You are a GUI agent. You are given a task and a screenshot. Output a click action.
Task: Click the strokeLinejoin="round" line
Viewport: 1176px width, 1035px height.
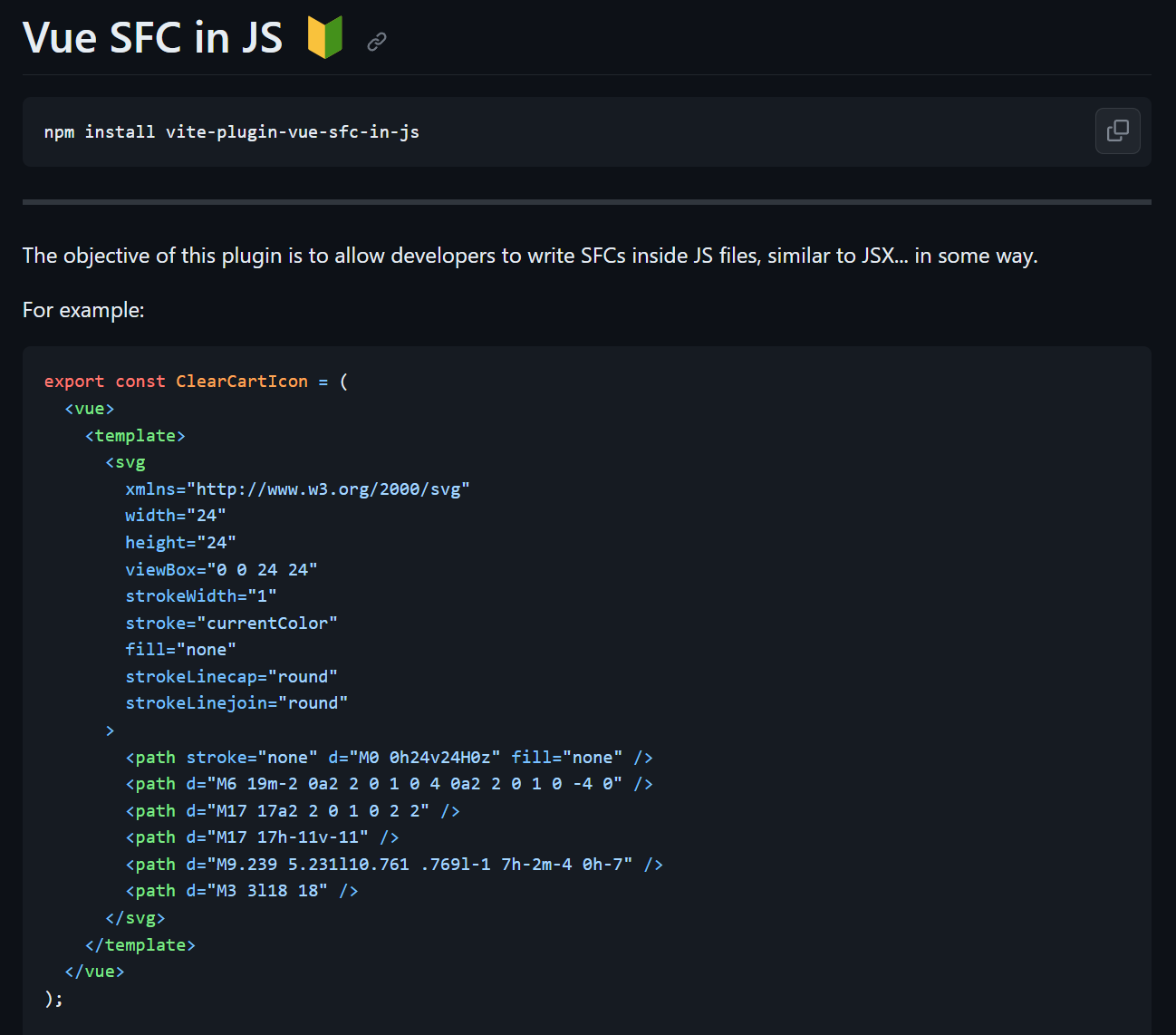(x=236, y=703)
